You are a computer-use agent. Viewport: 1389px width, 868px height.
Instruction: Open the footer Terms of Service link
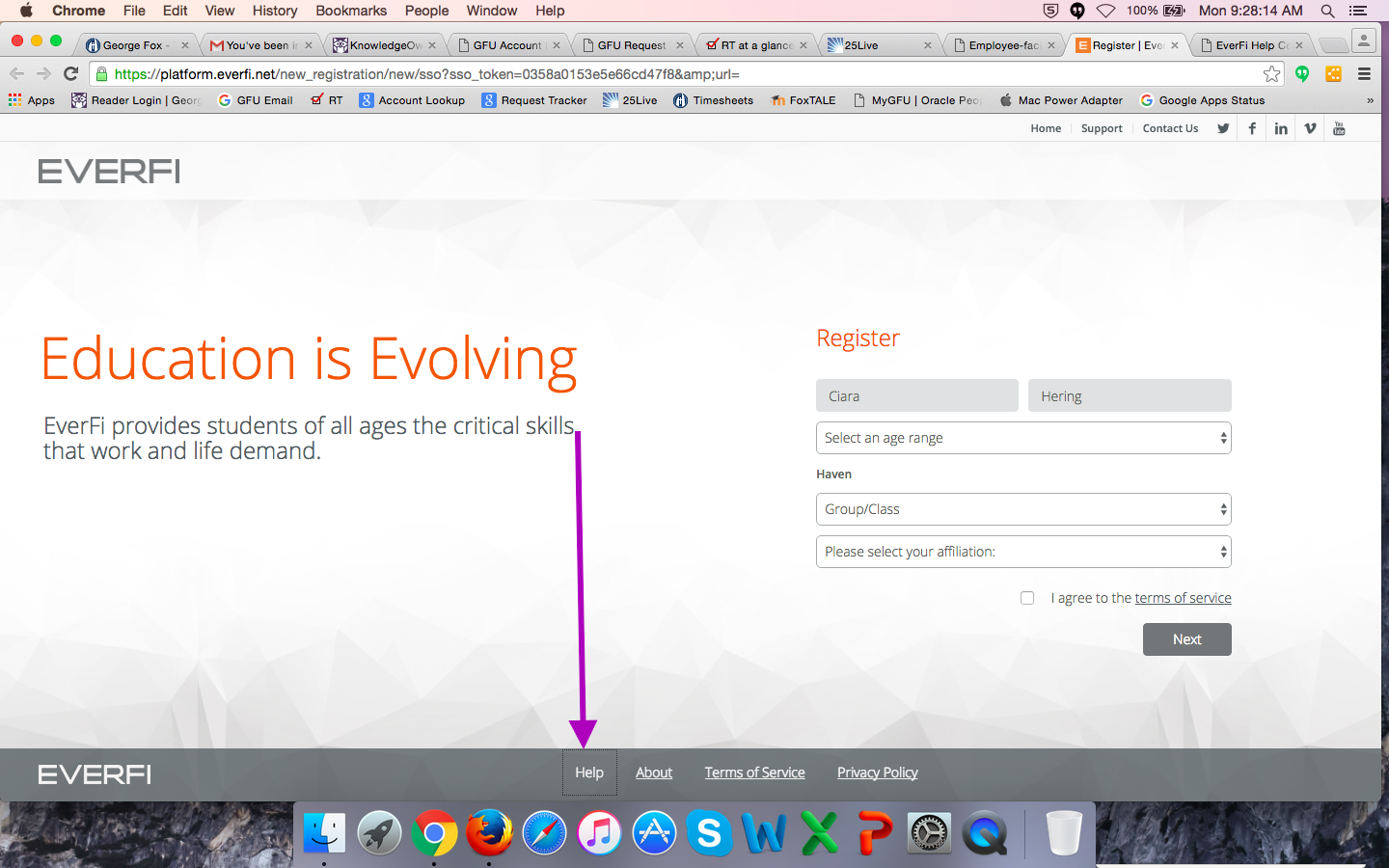point(754,773)
